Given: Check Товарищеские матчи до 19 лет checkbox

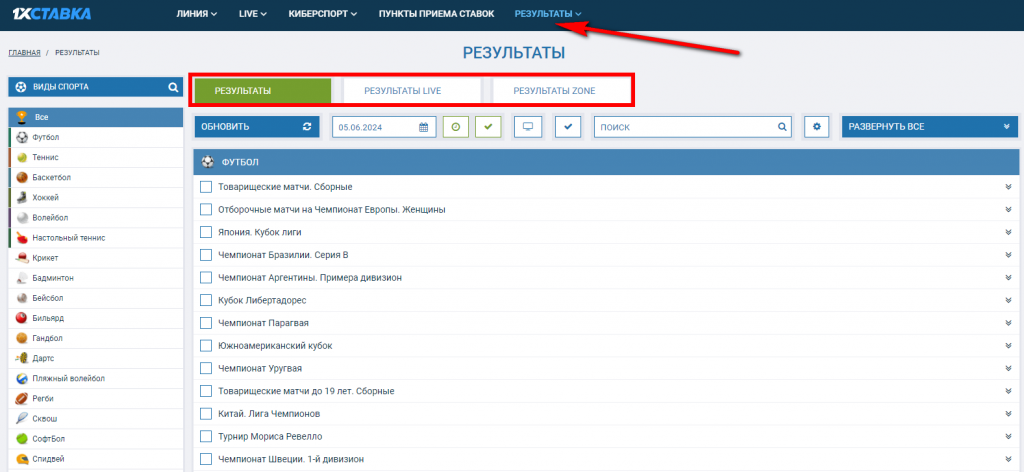Looking at the screenshot, I should point(206,391).
